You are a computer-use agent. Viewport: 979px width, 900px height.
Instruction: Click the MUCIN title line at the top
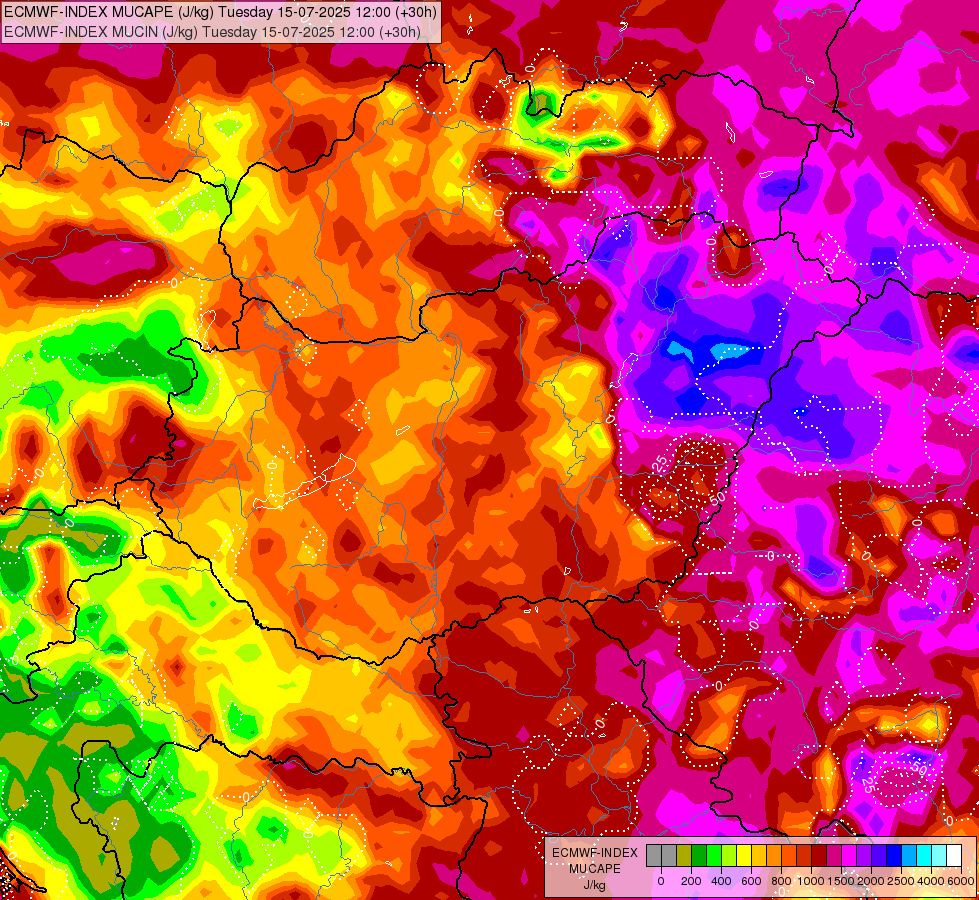point(212,32)
